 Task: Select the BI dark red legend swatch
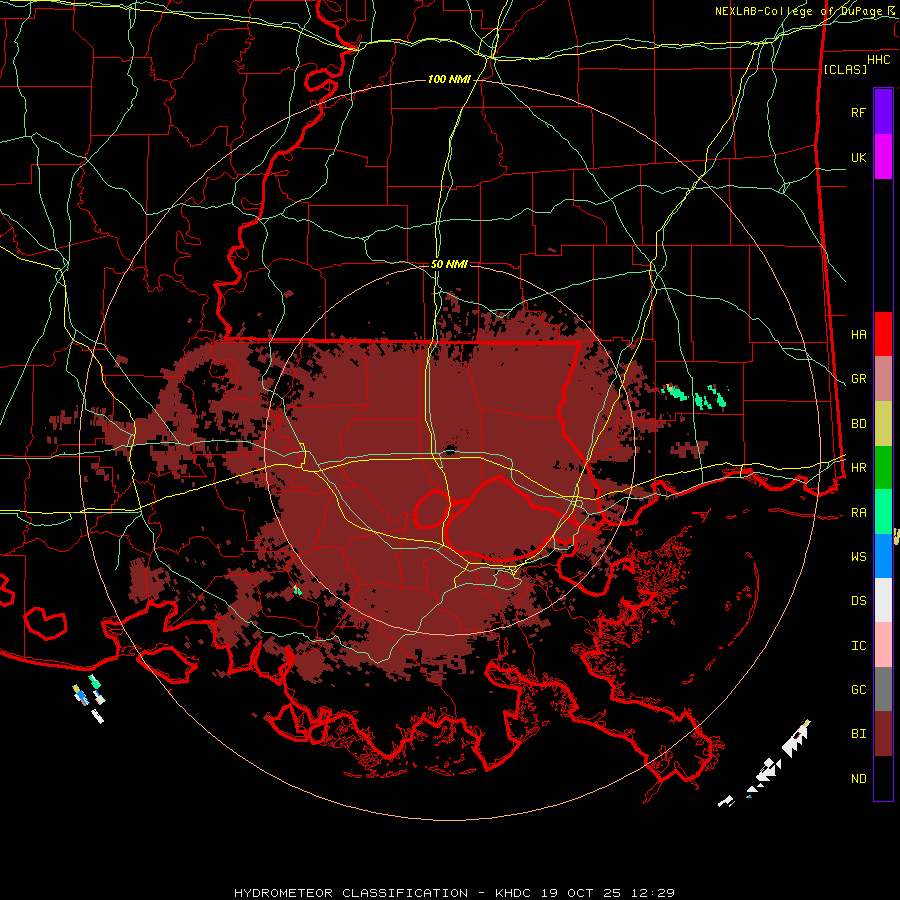(883, 734)
